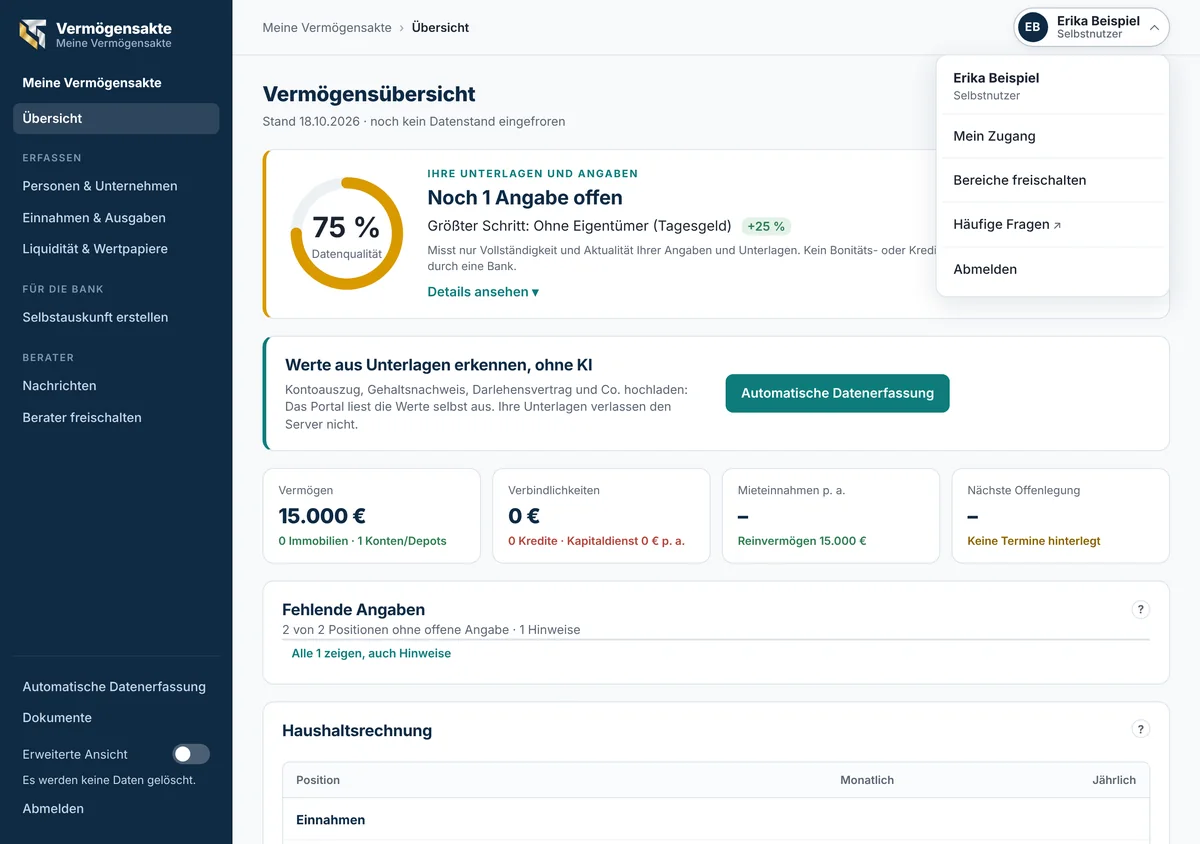Collapse the Erika Beispiel user menu

[1091, 27]
